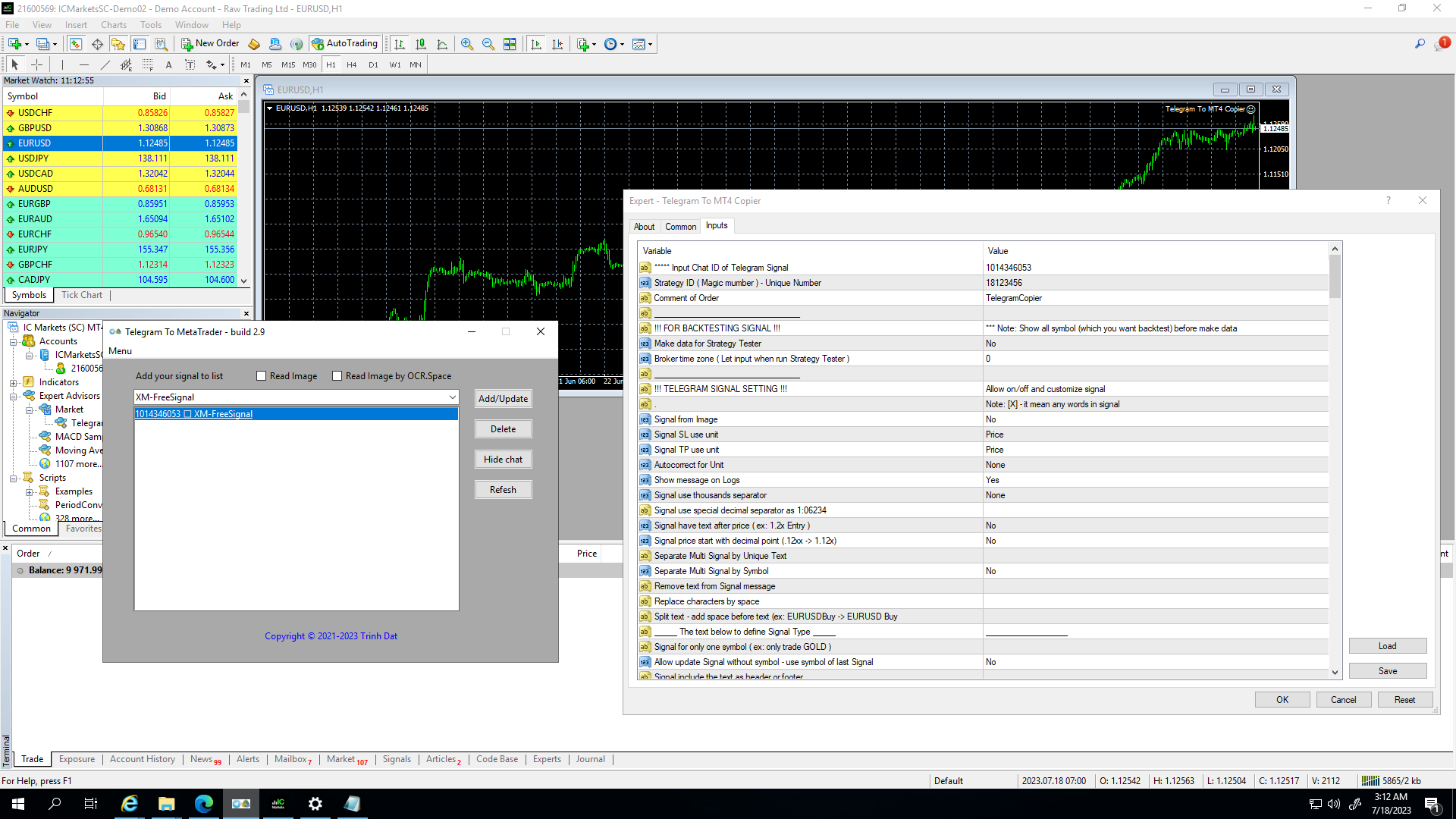Image resolution: width=1456 pixels, height=819 pixels.
Task: Open Menu in Telegram To MetaTrader window
Action: pyautogui.click(x=120, y=351)
